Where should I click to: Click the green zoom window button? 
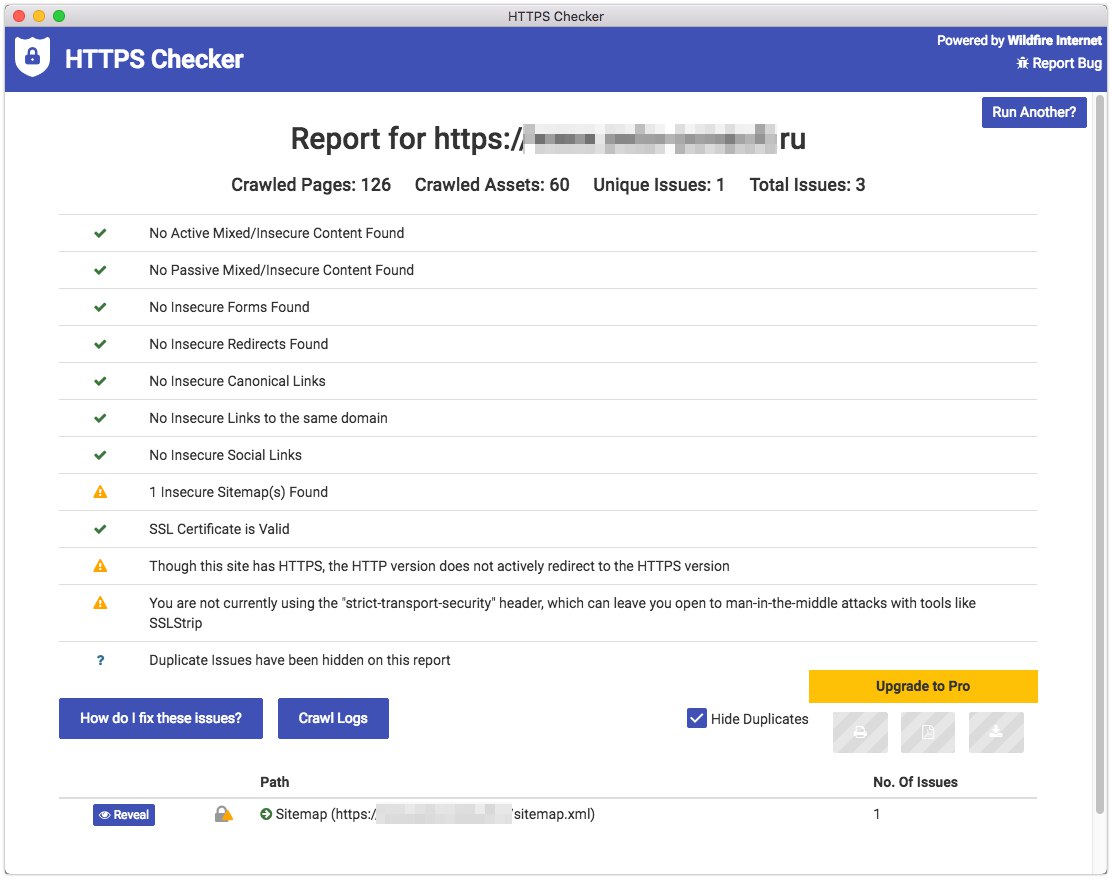[x=59, y=16]
